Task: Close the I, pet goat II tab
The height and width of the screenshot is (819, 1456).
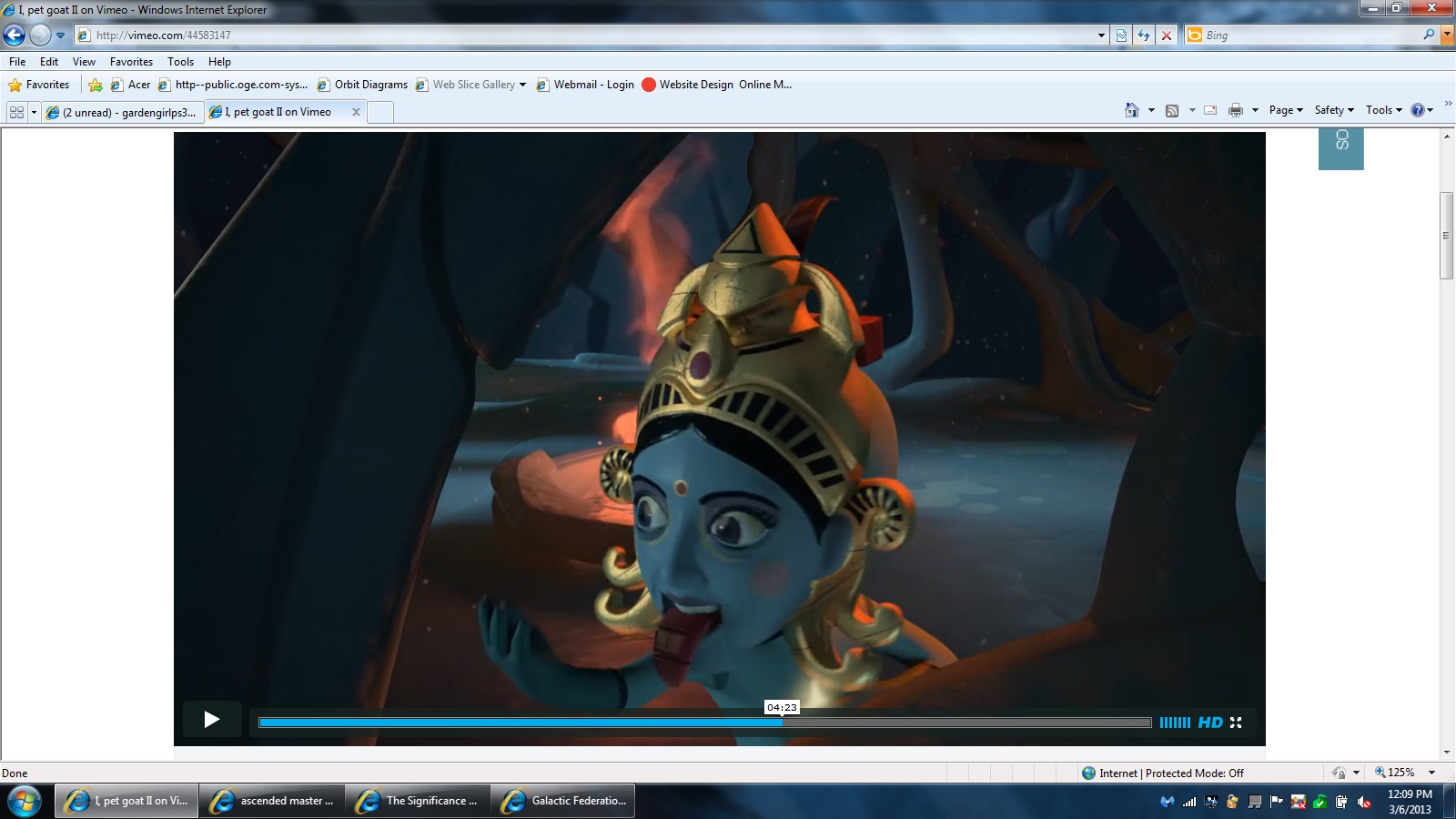Action: 356,112
